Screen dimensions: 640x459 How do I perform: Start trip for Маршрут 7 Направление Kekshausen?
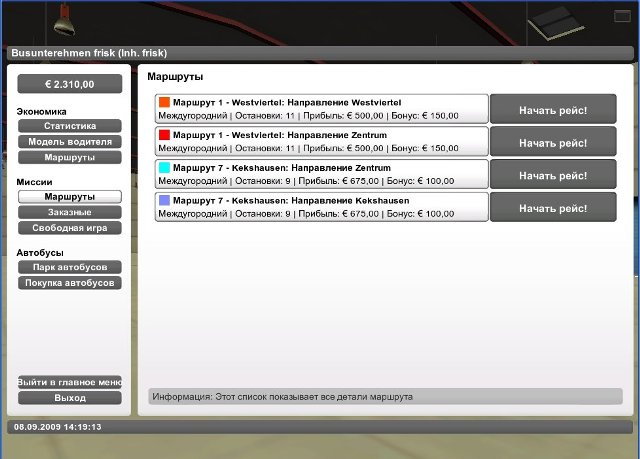[x=553, y=207]
